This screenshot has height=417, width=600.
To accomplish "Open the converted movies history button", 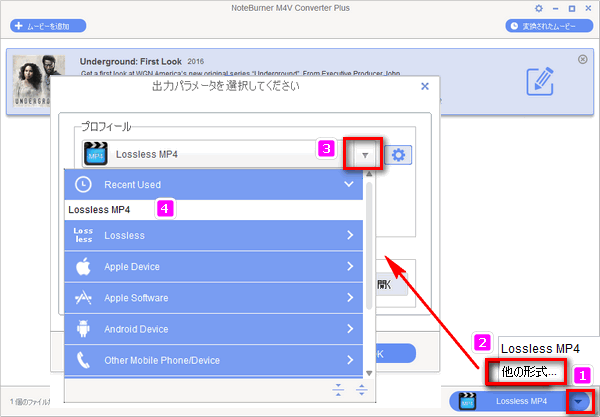I will tap(549, 26).
